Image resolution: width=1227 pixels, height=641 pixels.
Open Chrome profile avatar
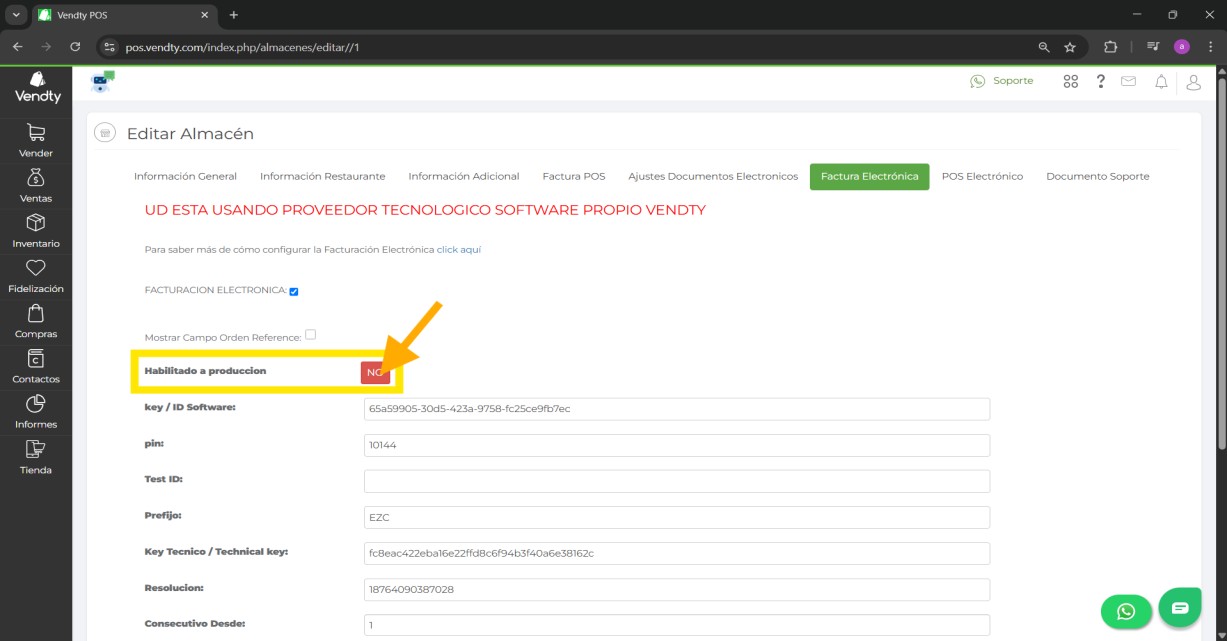tap(1182, 47)
